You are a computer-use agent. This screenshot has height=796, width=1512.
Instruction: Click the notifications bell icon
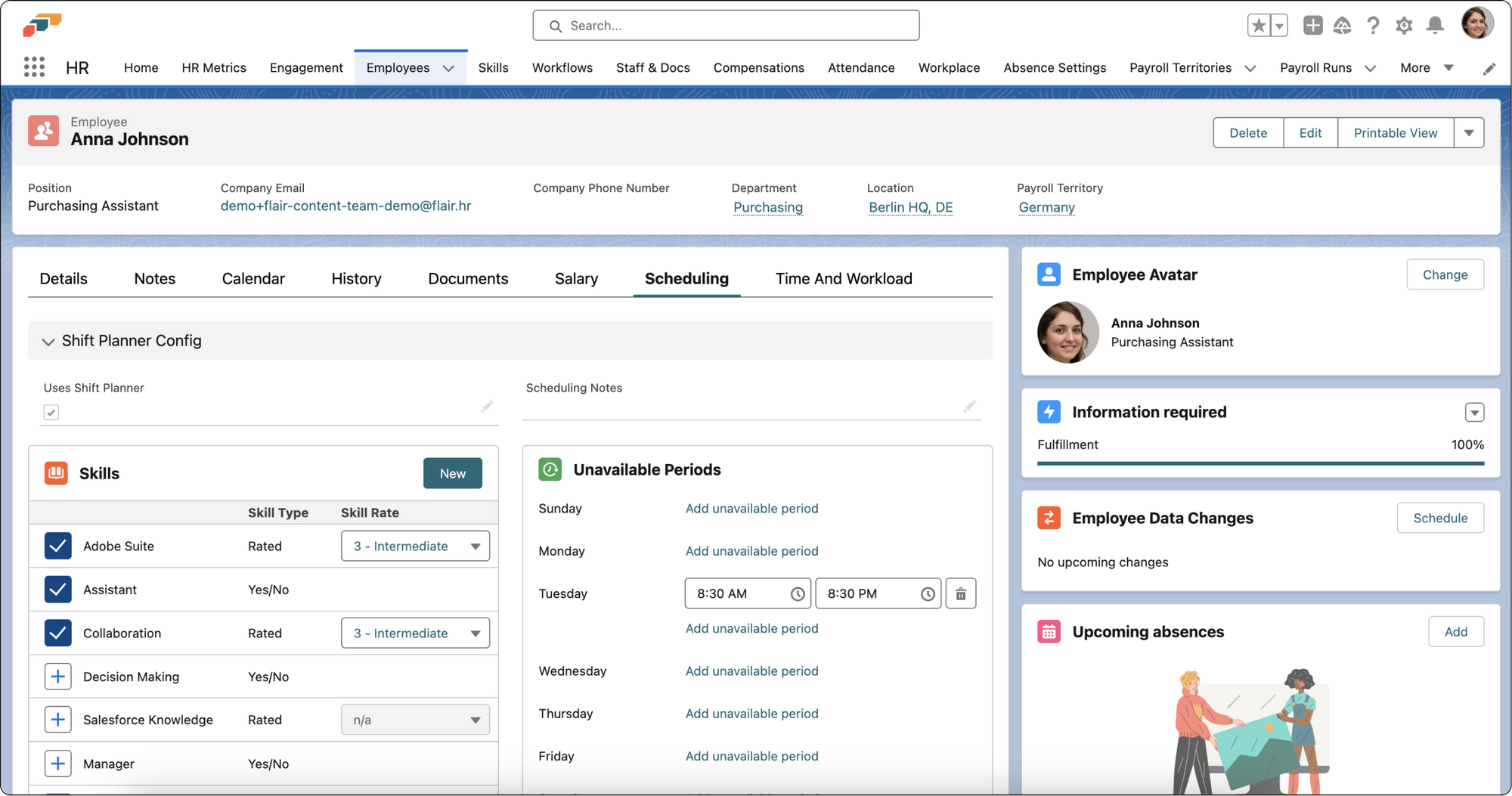1434,26
